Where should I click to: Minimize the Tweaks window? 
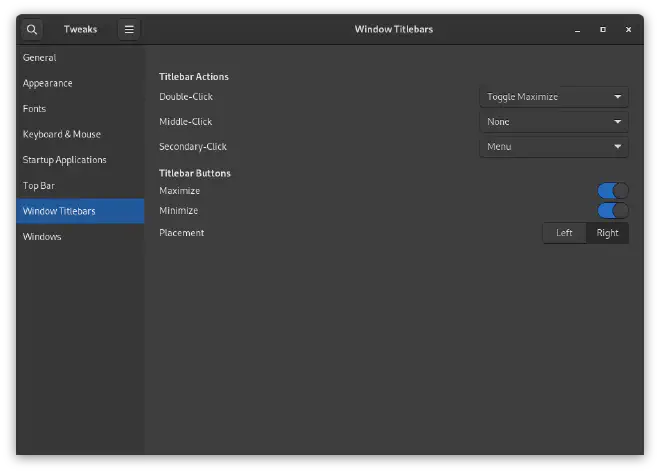click(x=577, y=30)
